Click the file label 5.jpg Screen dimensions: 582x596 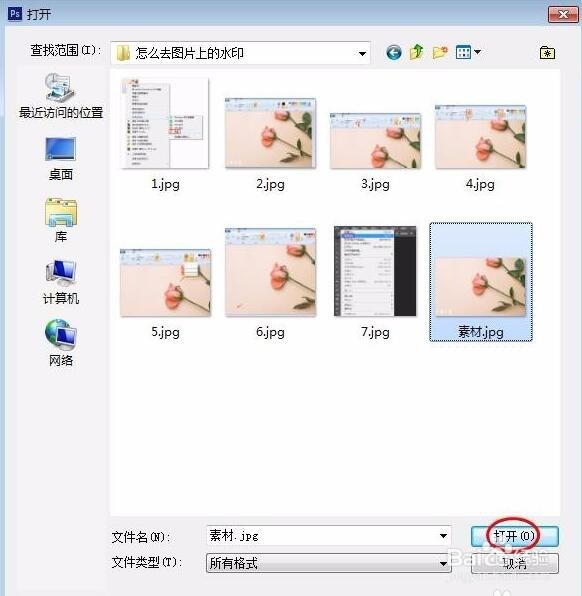pos(165,332)
